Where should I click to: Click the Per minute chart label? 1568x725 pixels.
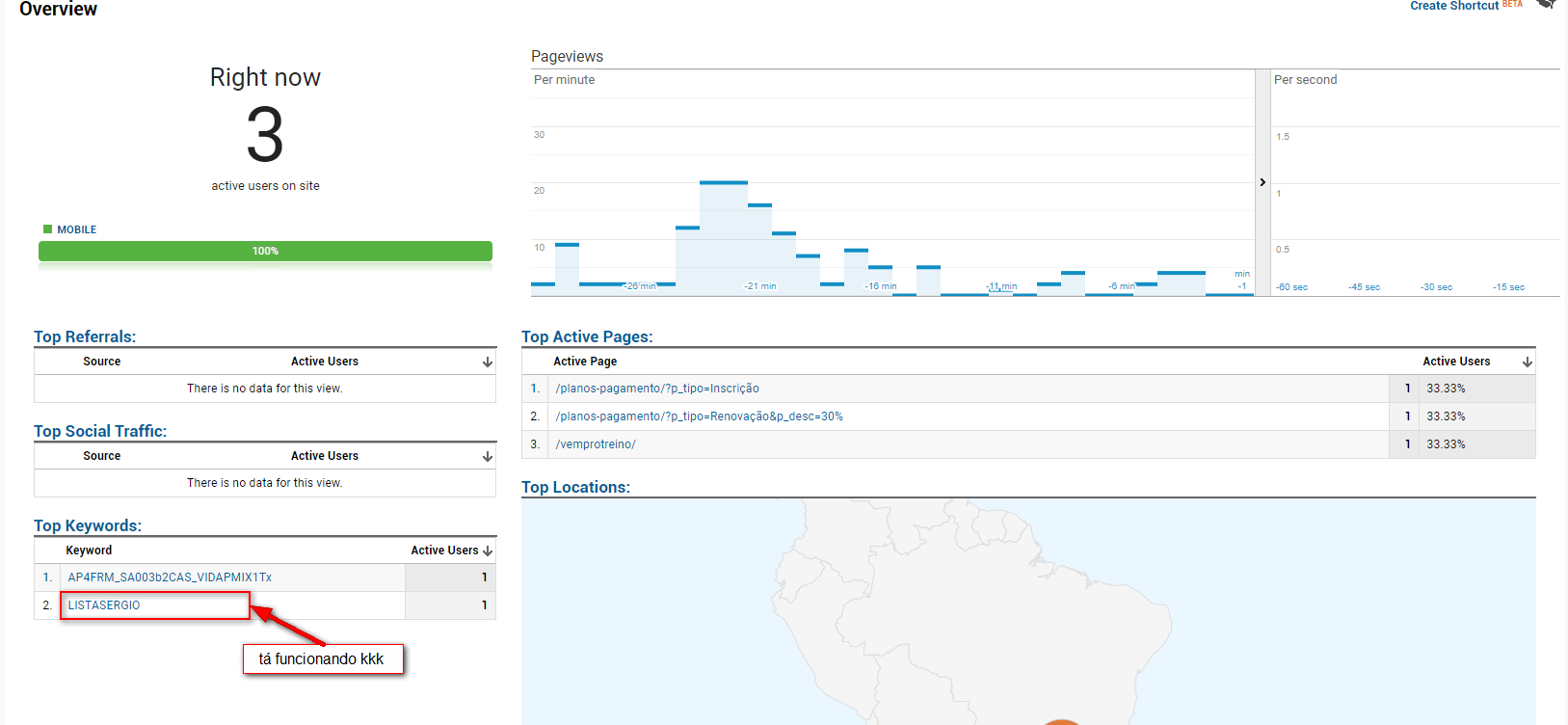[x=564, y=80]
